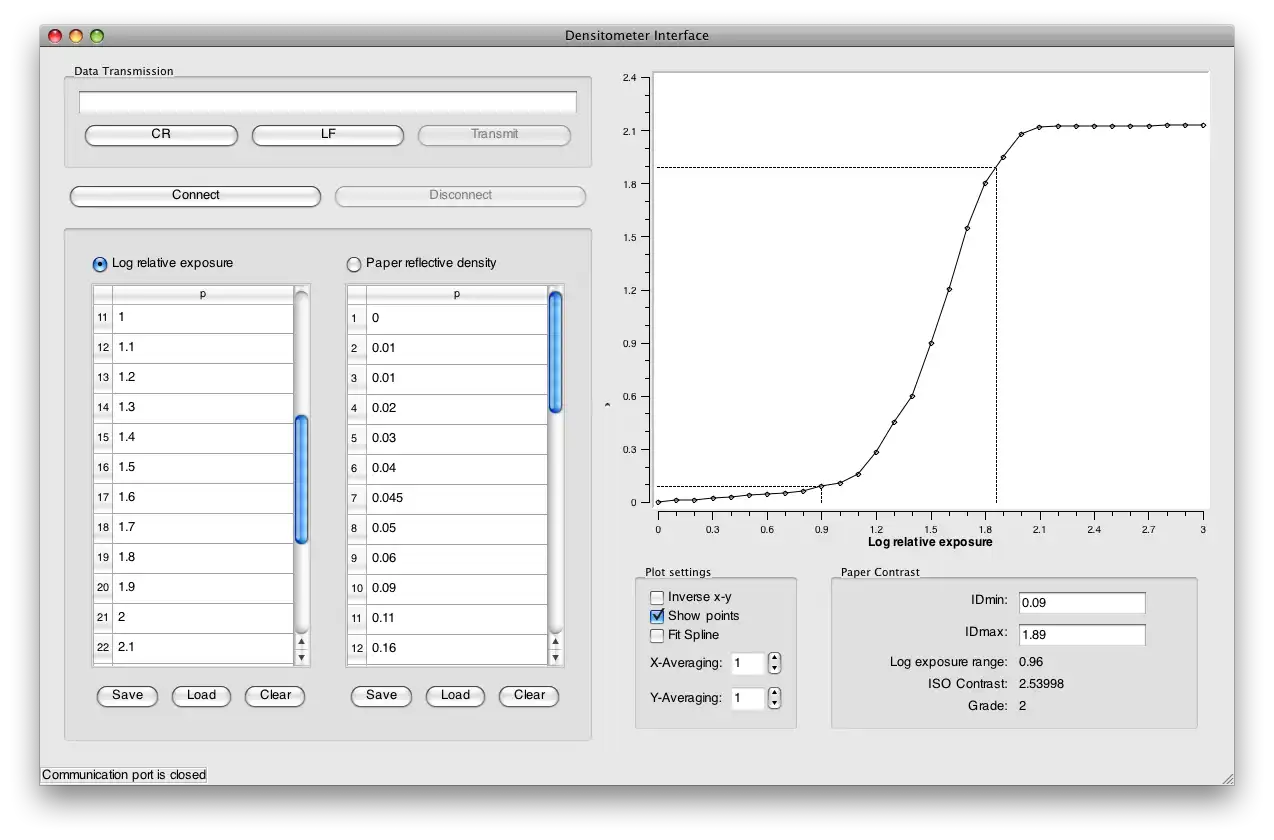The width and height of the screenshot is (1274, 840).
Task: Select exposure cell with value 1.8
Action: point(203,558)
